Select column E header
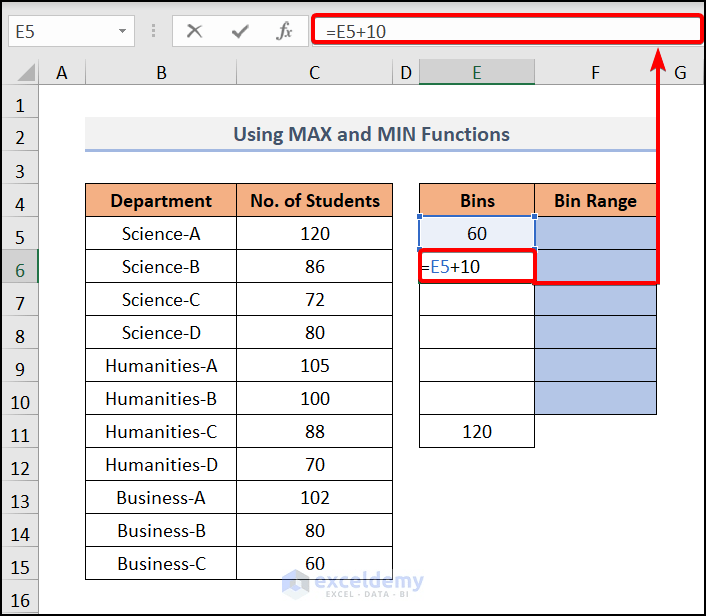706x616 pixels. tap(477, 72)
